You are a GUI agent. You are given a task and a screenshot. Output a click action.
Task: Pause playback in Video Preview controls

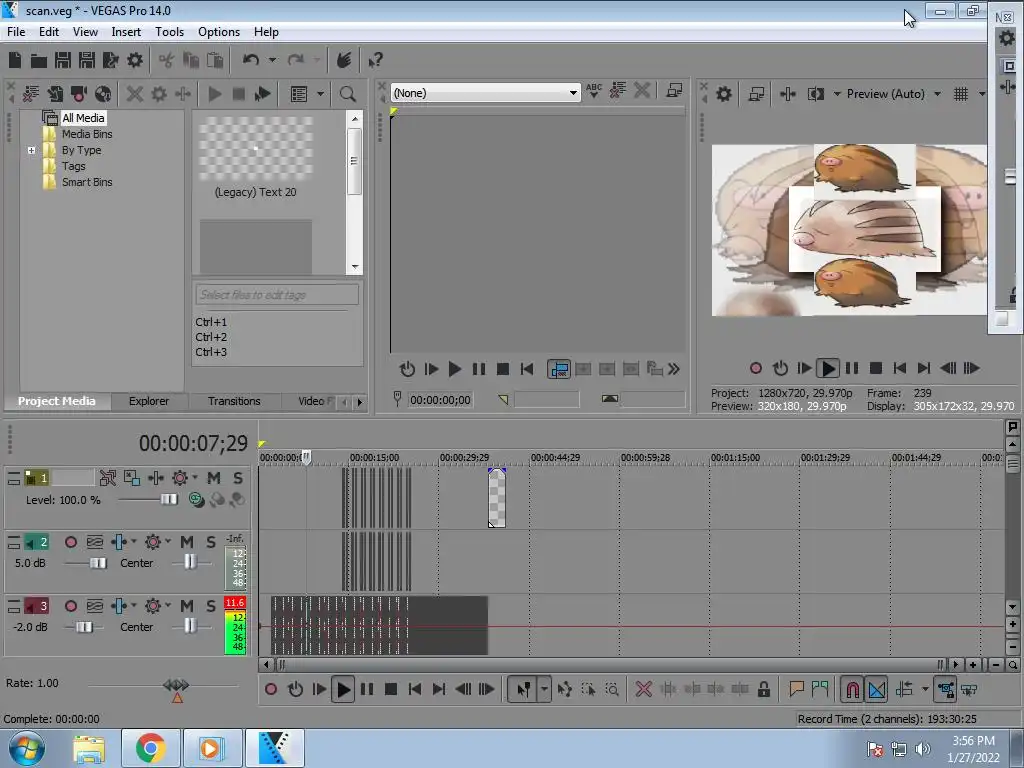click(x=852, y=368)
